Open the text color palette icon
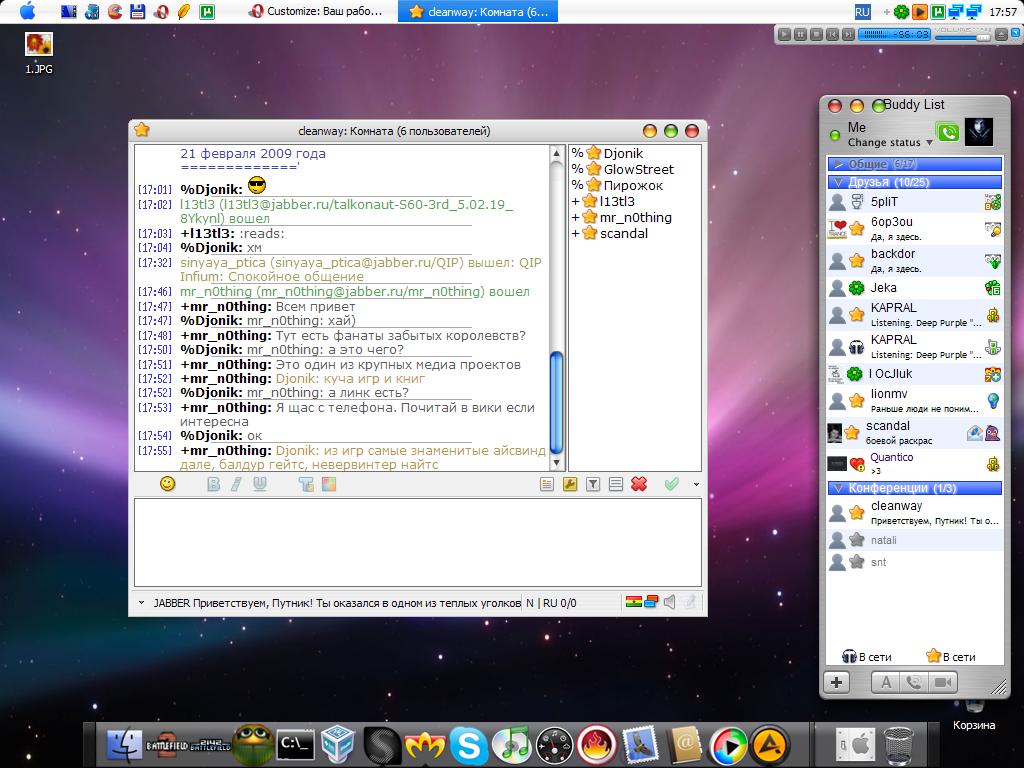Viewport: 1024px width, 768px height. click(x=329, y=484)
